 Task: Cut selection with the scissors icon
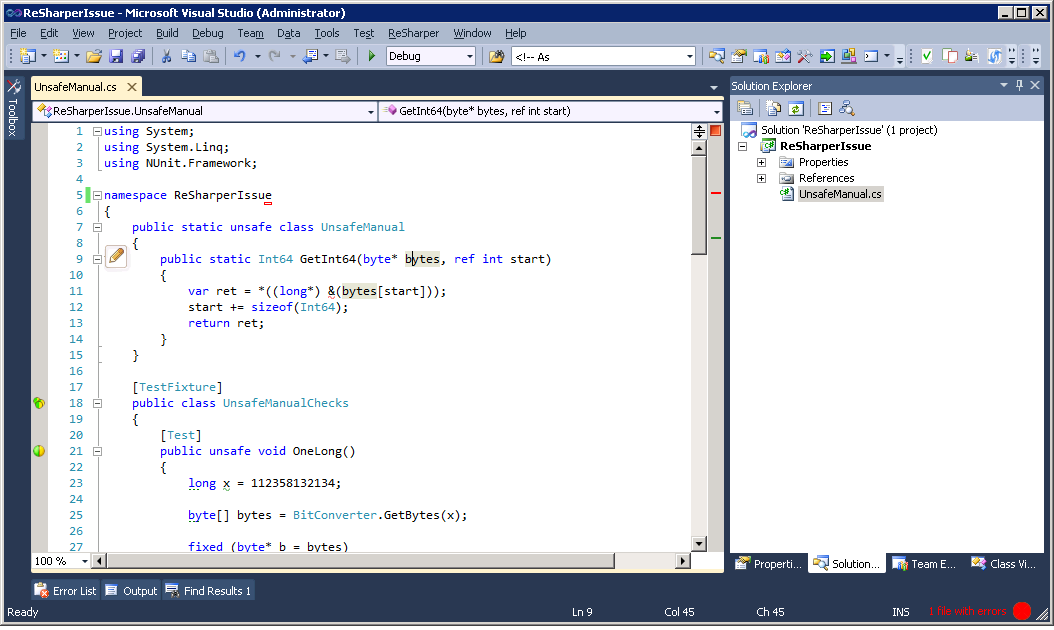[x=166, y=56]
